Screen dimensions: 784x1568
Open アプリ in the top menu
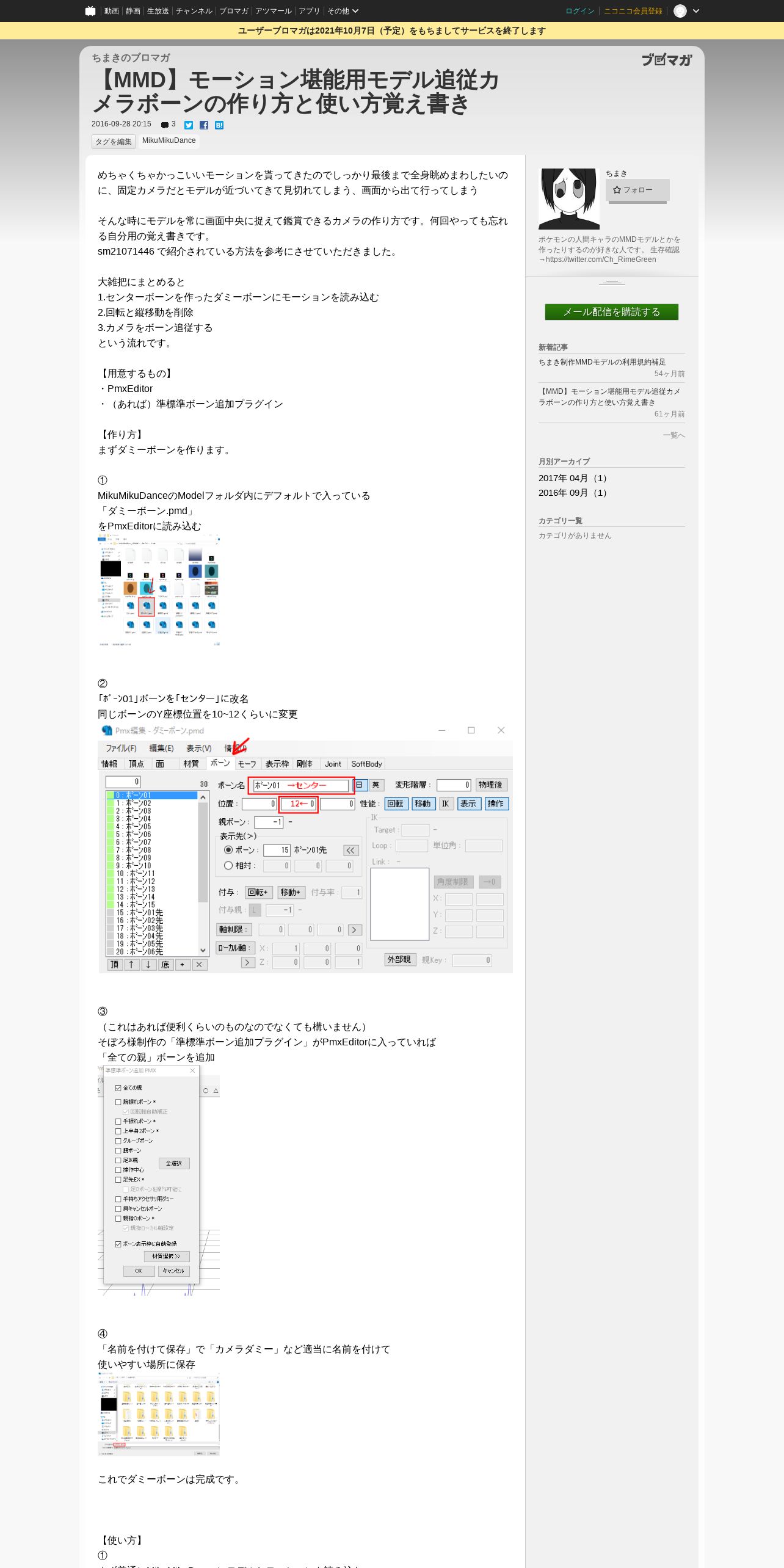309,11
